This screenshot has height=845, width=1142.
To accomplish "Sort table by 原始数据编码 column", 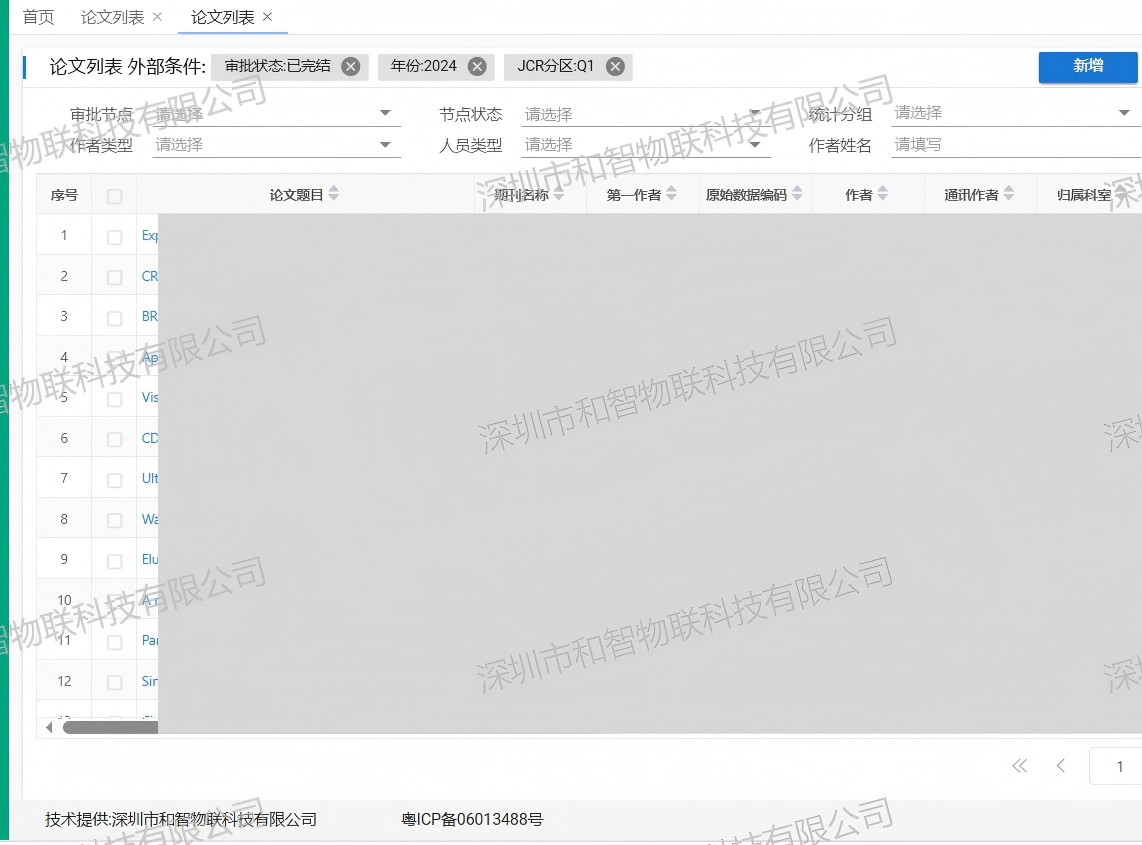I will pos(798,194).
